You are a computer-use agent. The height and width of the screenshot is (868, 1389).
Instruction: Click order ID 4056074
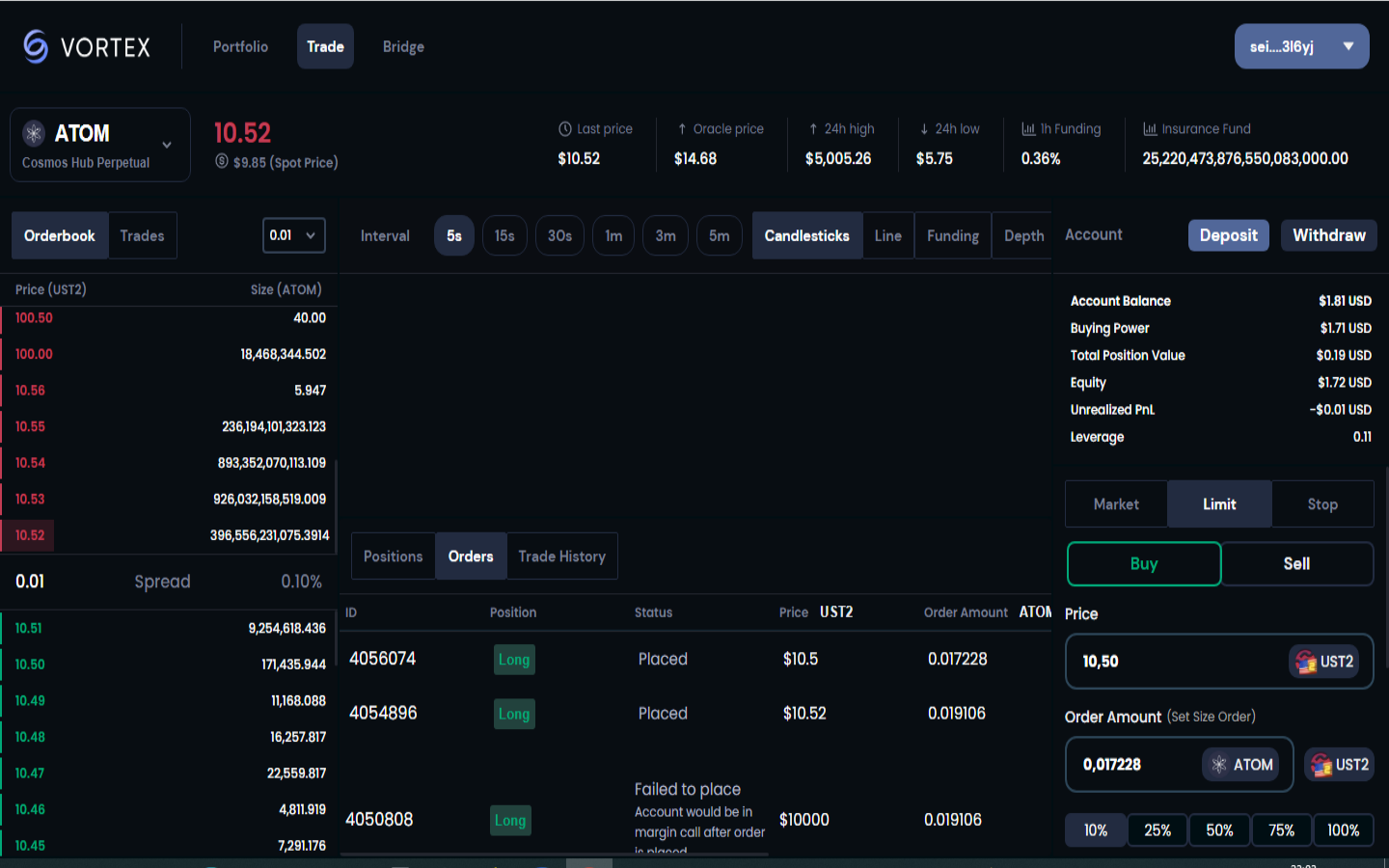point(383,659)
